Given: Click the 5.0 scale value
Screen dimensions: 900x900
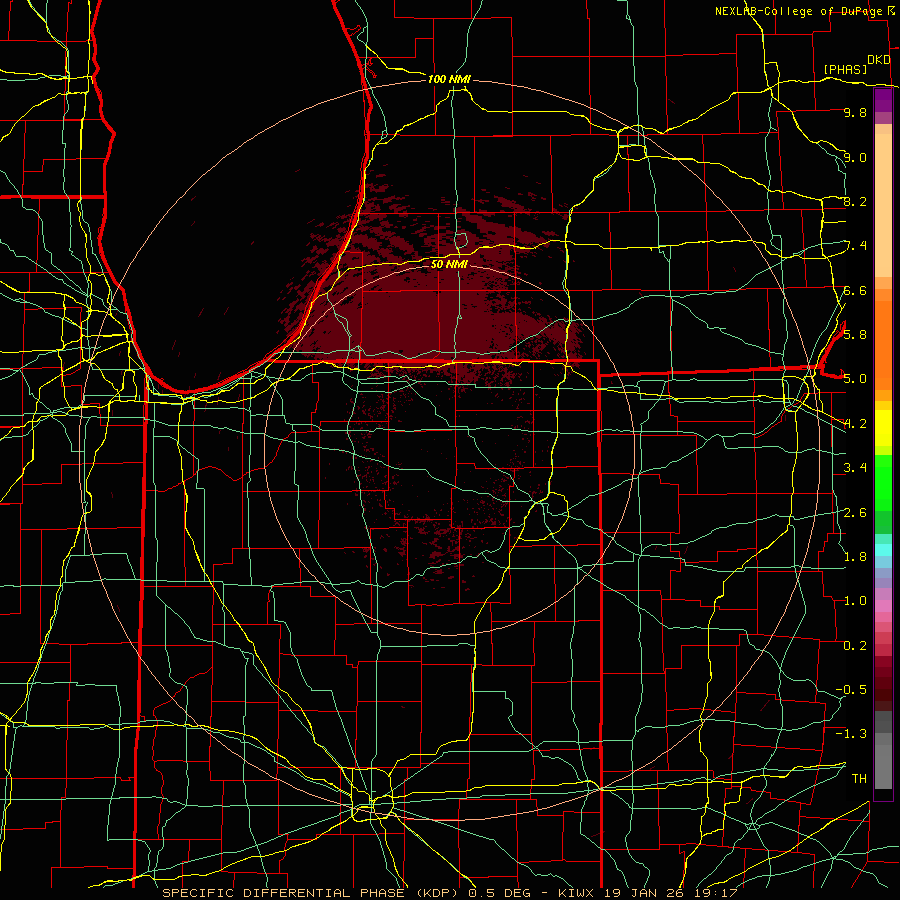Looking at the screenshot, I should pos(855,379).
